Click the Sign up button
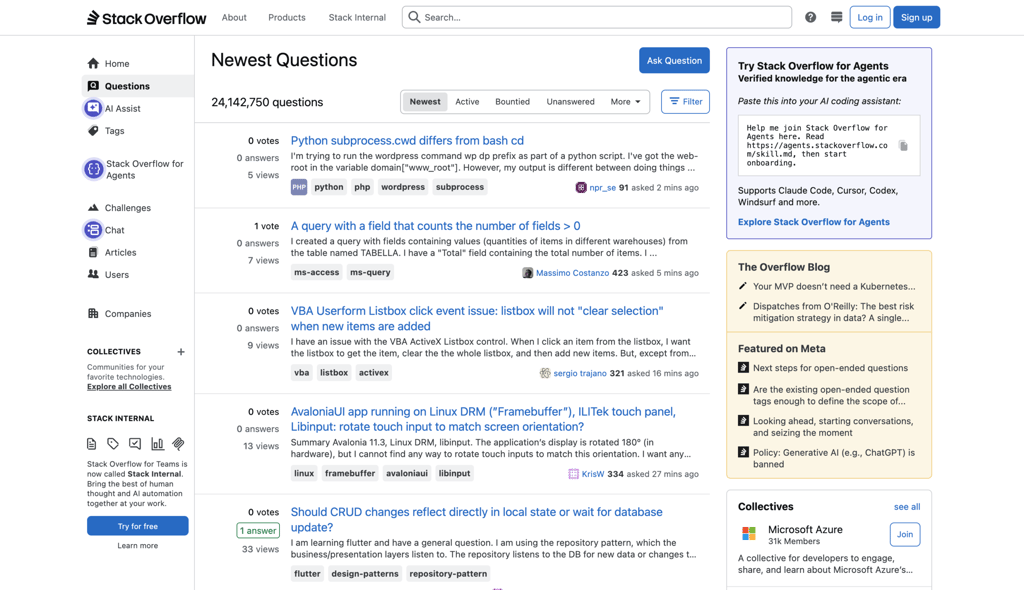1024x590 pixels. 916,18
